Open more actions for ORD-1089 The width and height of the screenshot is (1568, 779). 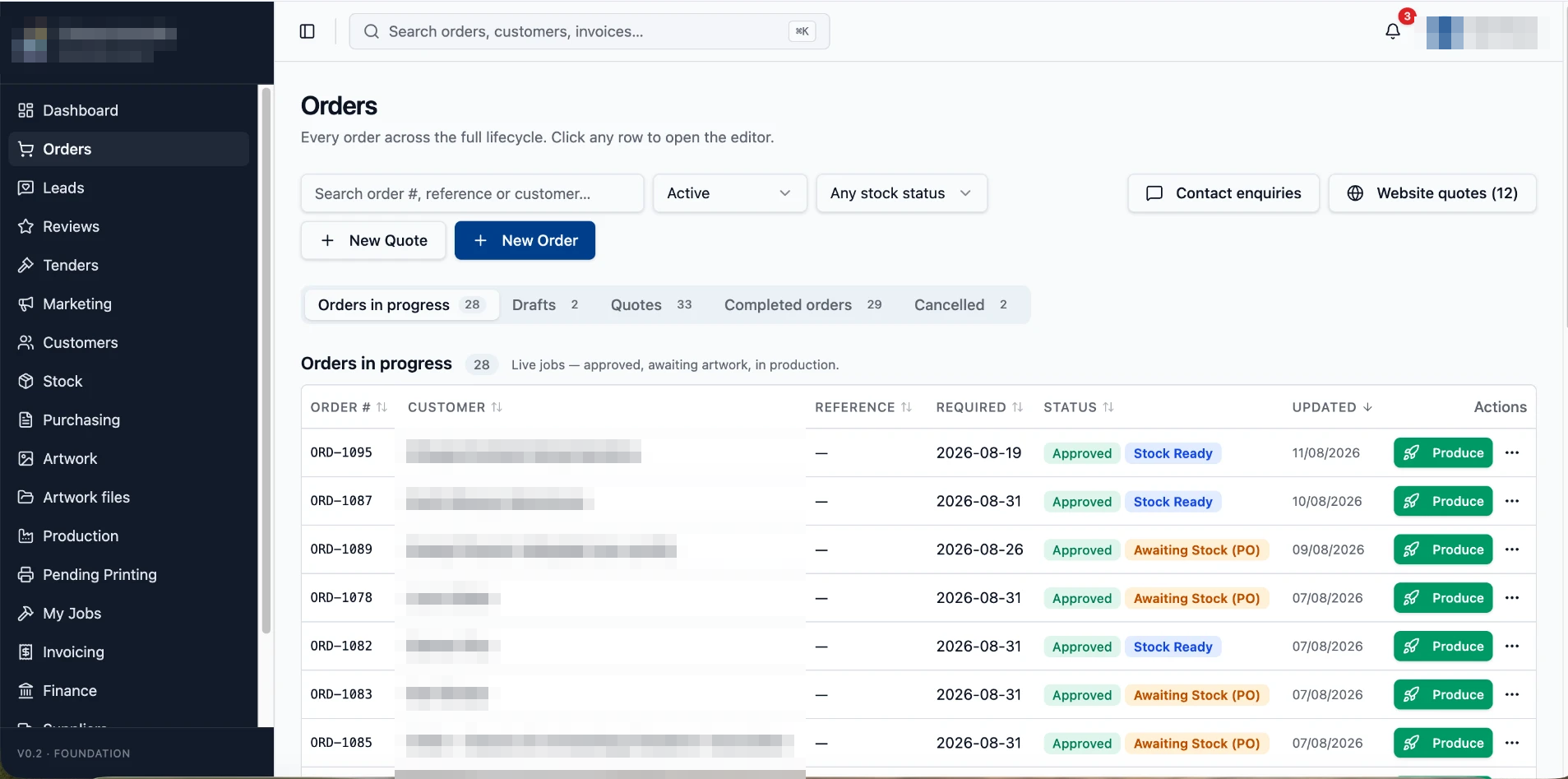(1512, 549)
